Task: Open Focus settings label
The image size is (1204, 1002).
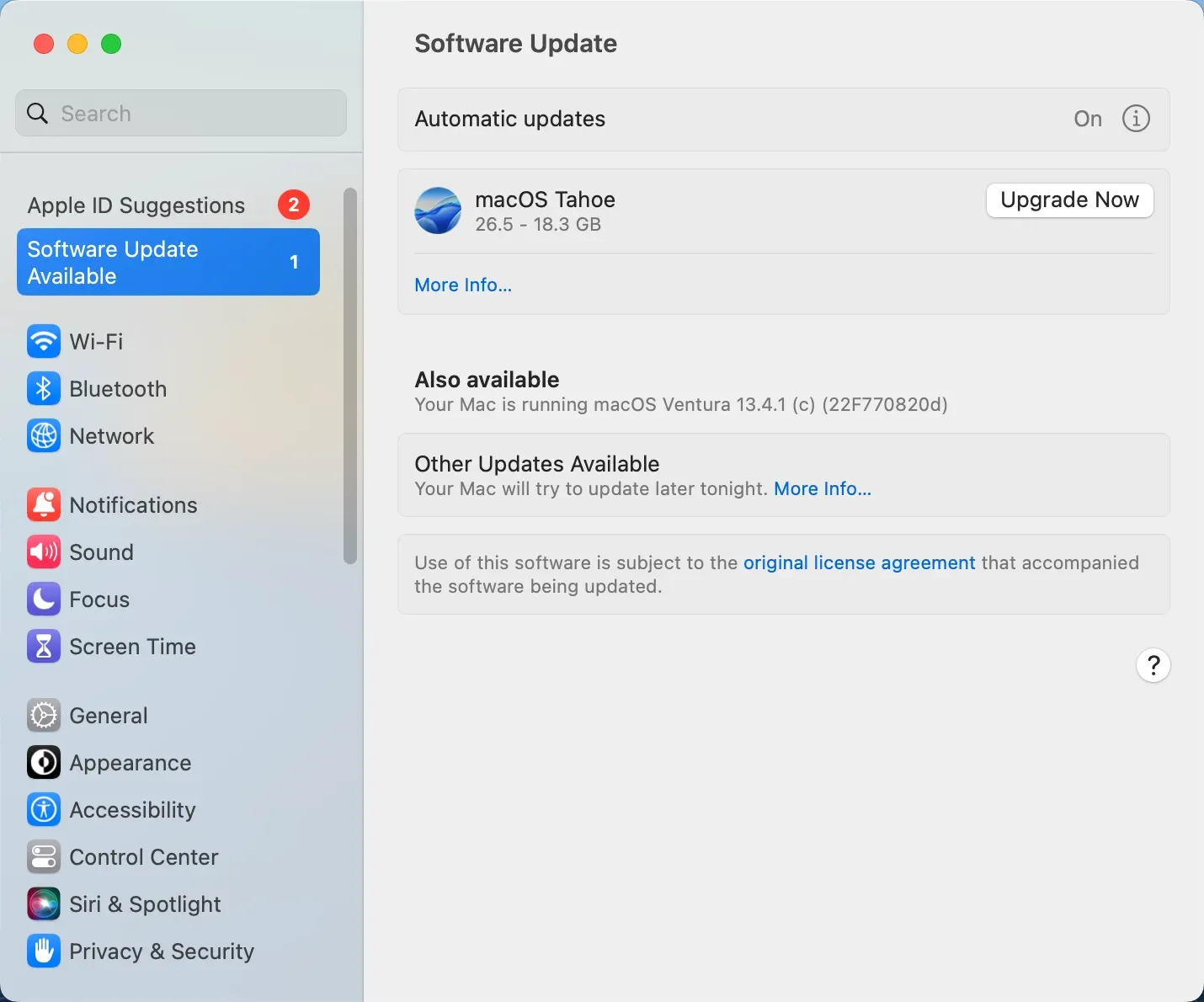Action: pos(99,600)
